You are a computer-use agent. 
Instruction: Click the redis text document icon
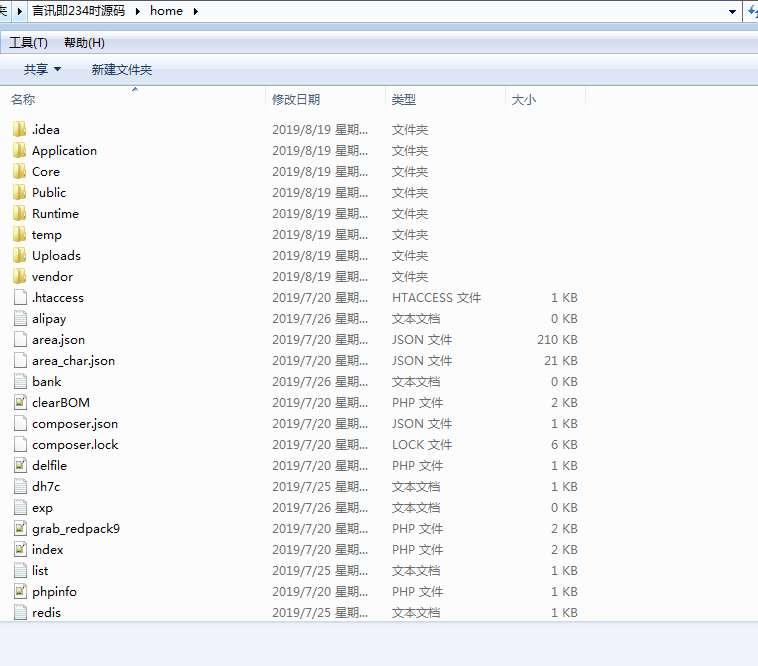coord(20,613)
